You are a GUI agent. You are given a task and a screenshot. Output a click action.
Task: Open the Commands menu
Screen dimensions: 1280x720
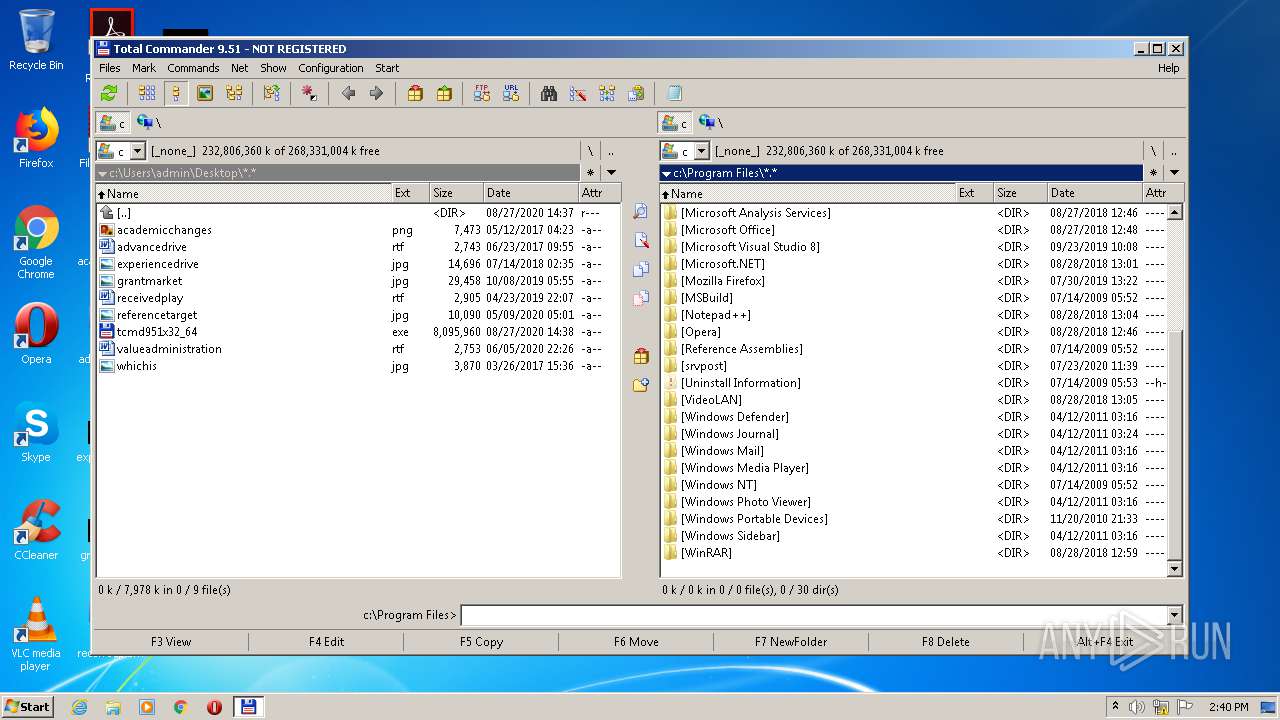click(193, 68)
